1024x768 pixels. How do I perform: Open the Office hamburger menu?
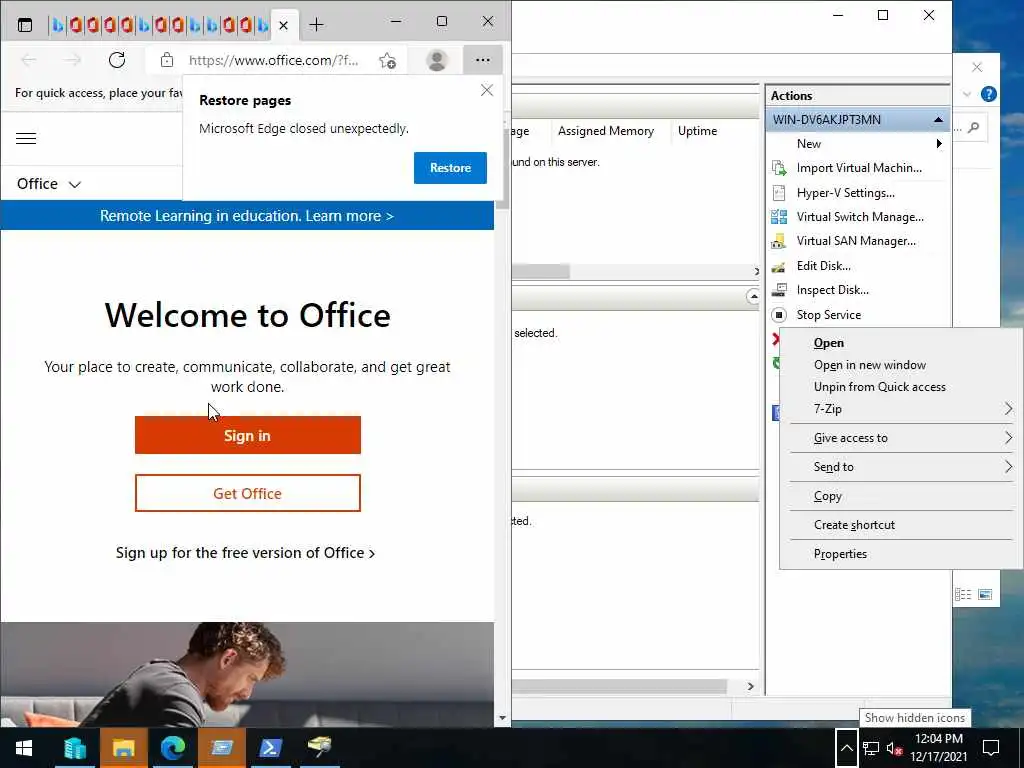point(26,138)
